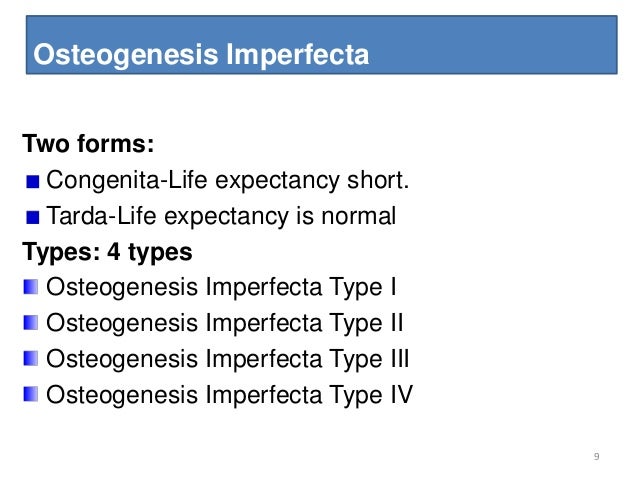This screenshot has width=638, height=479.
Task: Click the 'Types: 4 types' heading
Action: 107,252
